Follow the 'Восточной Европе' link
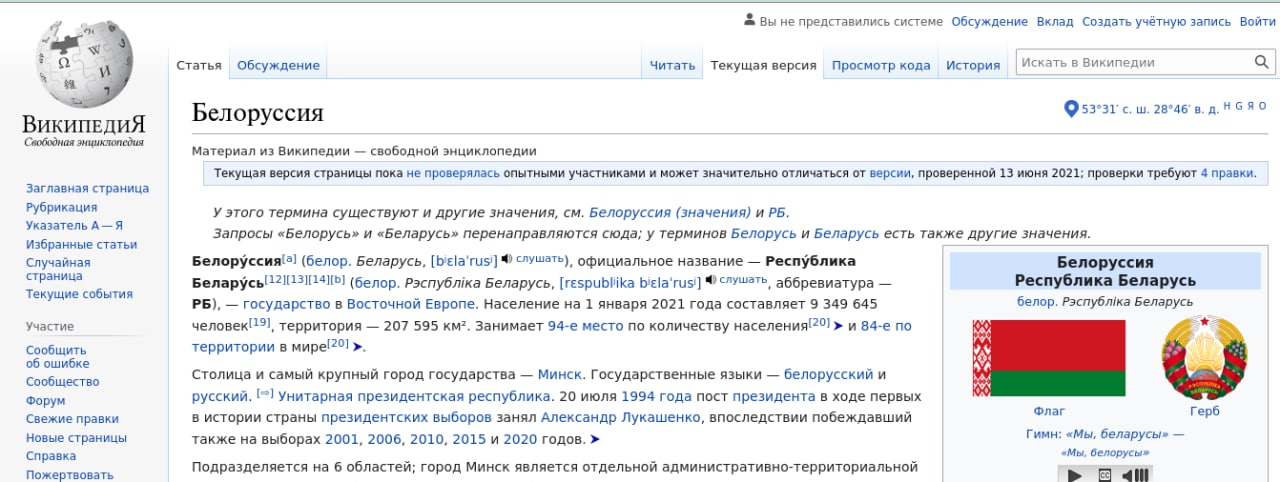This screenshot has width=1280, height=482. (413, 304)
